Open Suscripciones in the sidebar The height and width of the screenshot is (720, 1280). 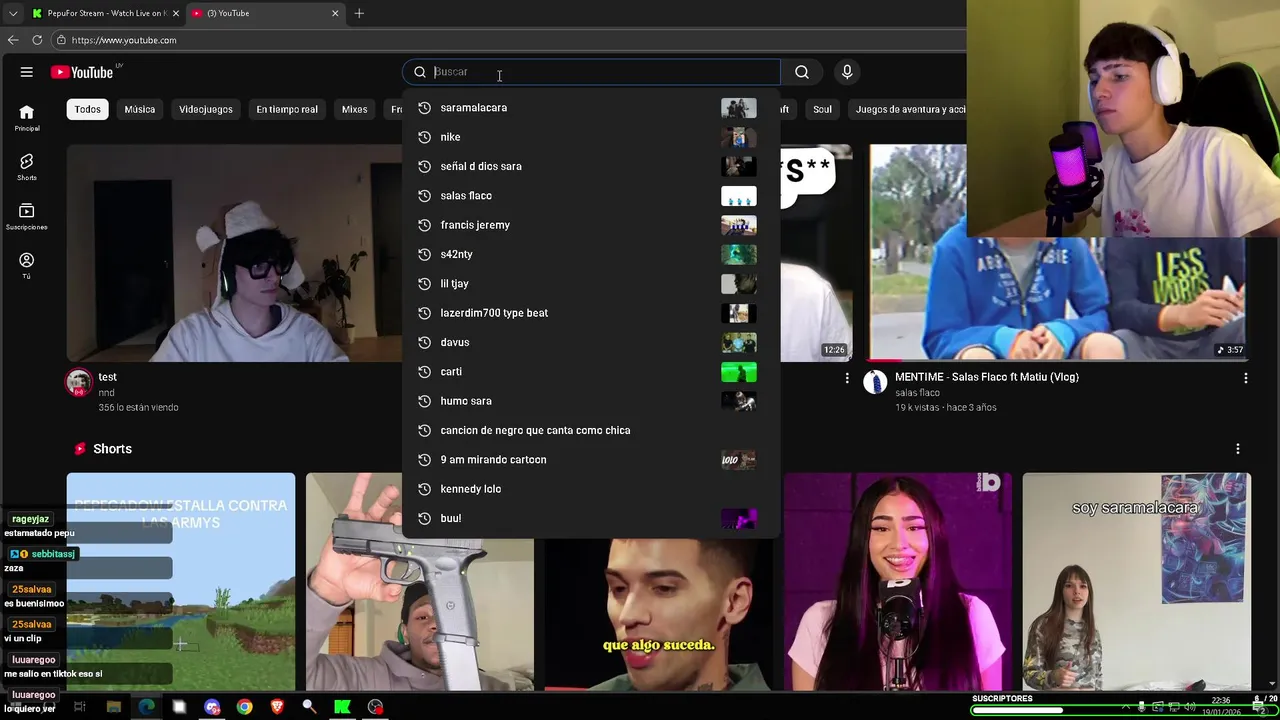(x=27, y=216)
